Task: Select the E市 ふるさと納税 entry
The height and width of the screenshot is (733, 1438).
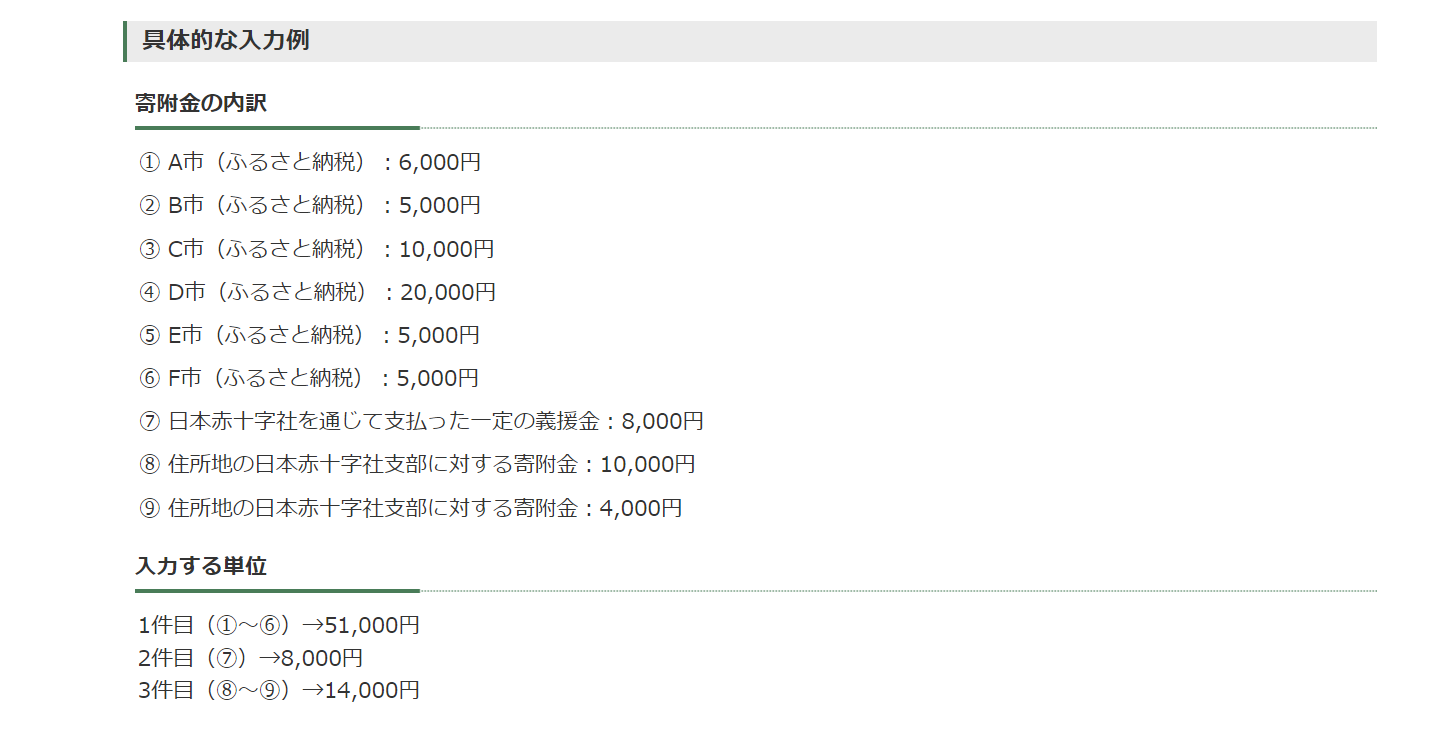Action: pyautogui.click(x=270, y=335)
